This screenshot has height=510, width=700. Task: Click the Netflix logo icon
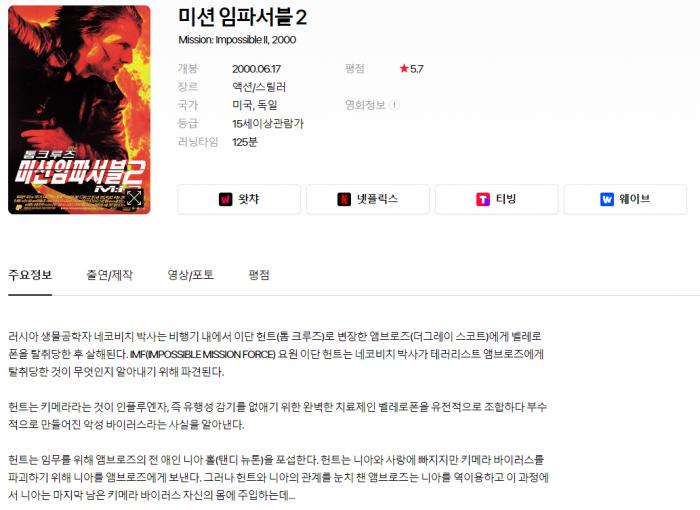click(344, 199)
